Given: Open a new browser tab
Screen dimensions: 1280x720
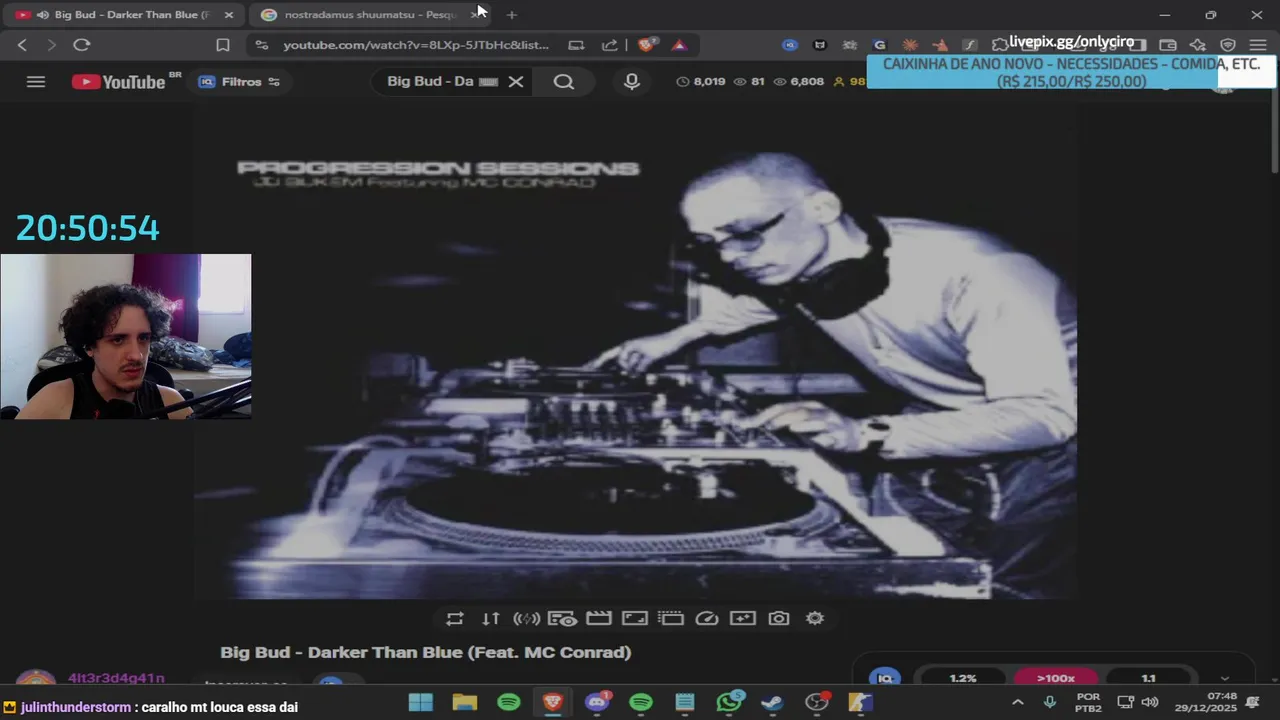Looking at the screenshot, I should (x=512, y=15).
